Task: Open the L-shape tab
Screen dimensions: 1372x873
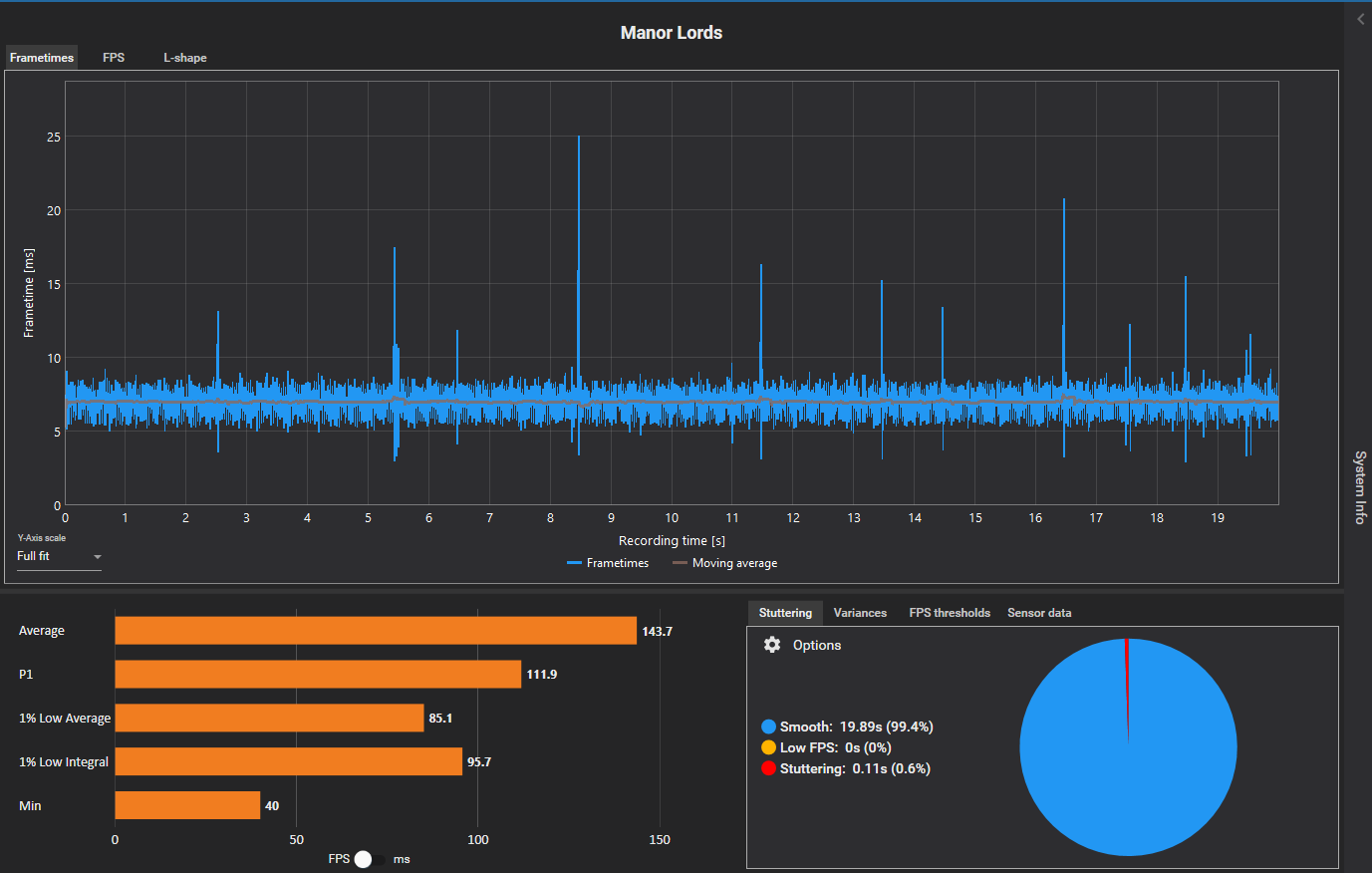Action: tap(185, 58)
